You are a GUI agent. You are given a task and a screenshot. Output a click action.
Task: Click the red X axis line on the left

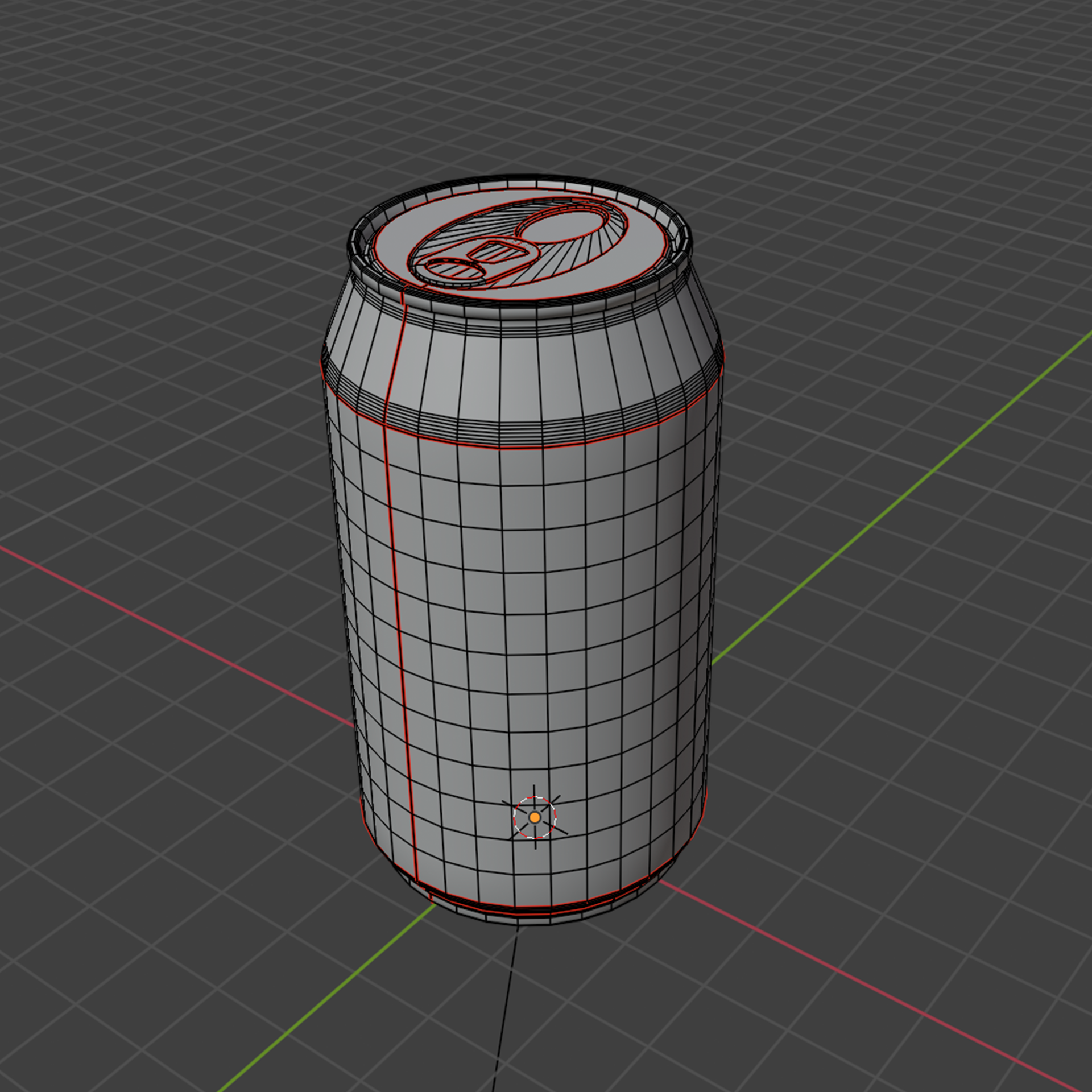pos(171,634)
